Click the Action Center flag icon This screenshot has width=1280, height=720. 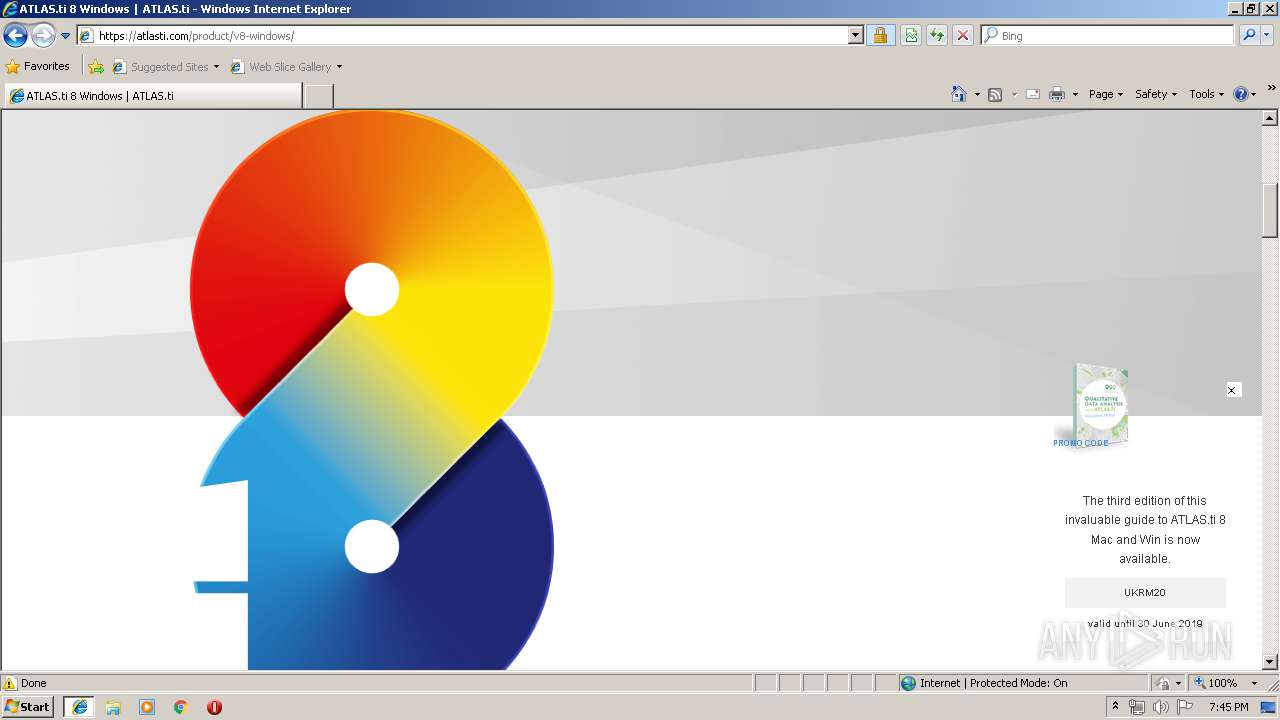pyautogui.click(x=1184, y=707)
